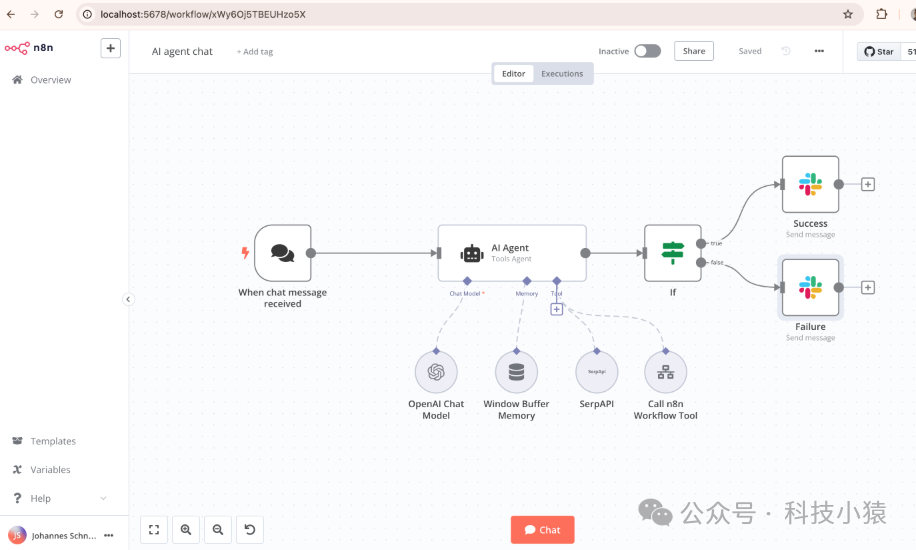Click the Chat Model connector diamond
The width and height of the screenshot is (916, 550).
(x=467, y=281)
